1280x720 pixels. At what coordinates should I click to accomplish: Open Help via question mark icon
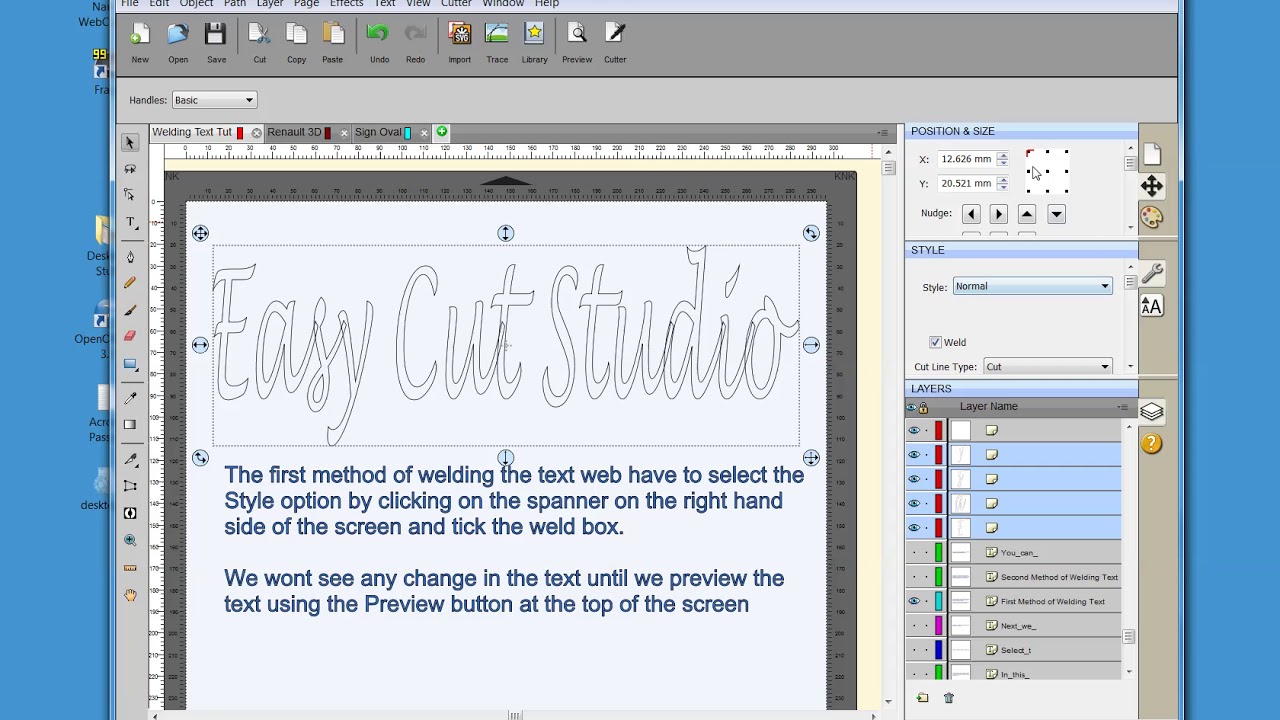click(x=1152, y=443)
